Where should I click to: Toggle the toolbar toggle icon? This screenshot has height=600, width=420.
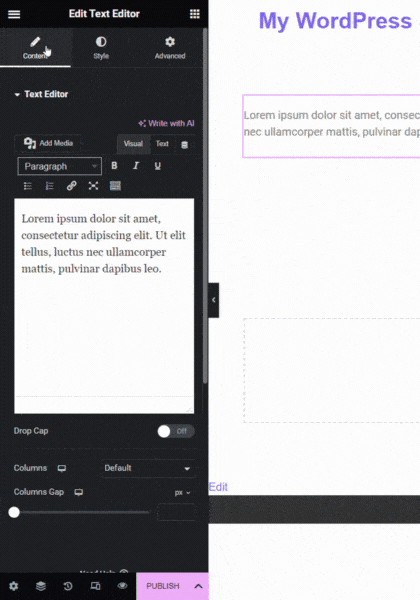point(115,186)
